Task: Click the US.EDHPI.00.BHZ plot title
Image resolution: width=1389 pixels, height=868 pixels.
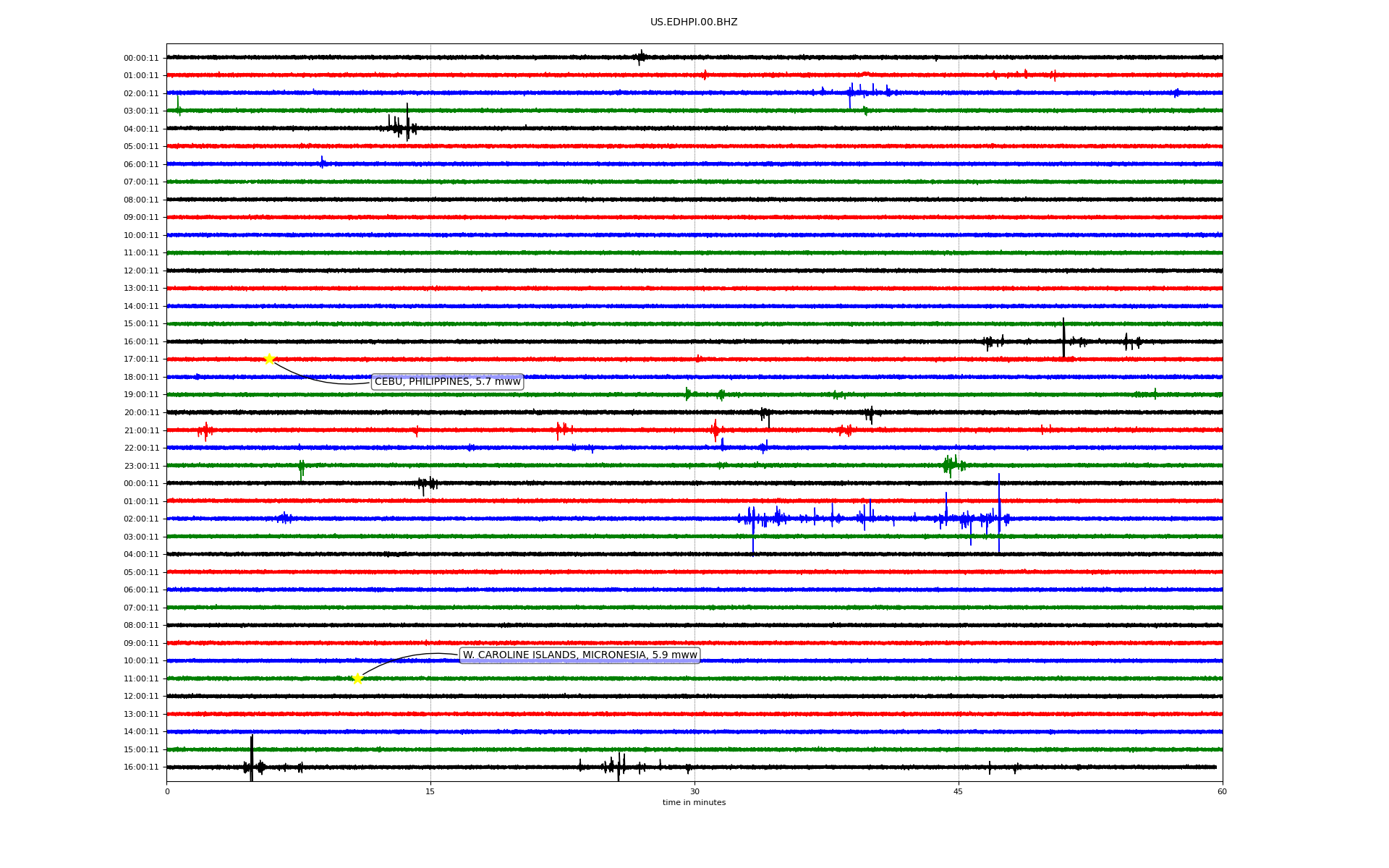Action: 693,22
